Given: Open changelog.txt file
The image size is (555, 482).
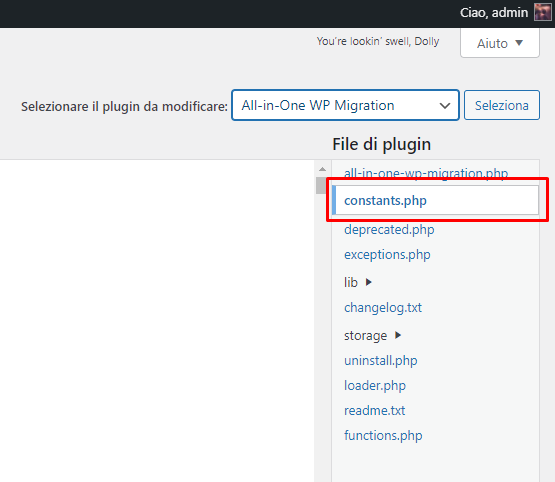Looking at the screenshot, I should [x=383, y=308].
